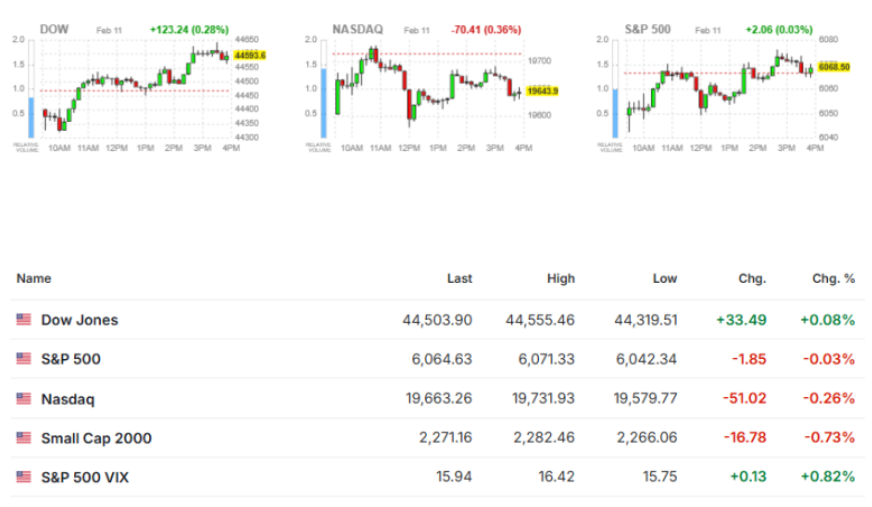
Task: Click the Feb 11 date on NASDAQ chart
Action: point(417,31)
